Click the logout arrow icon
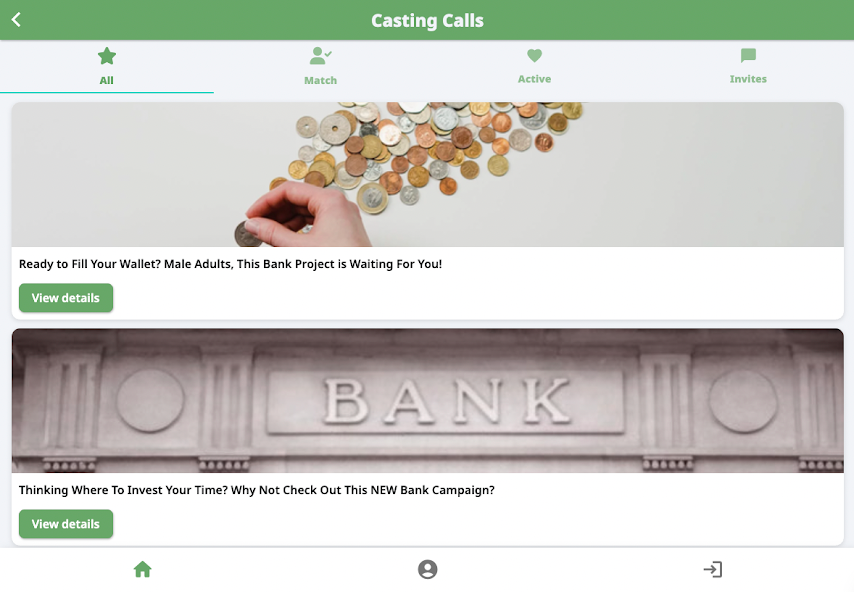Screen dimensions: 854x592 712,569
